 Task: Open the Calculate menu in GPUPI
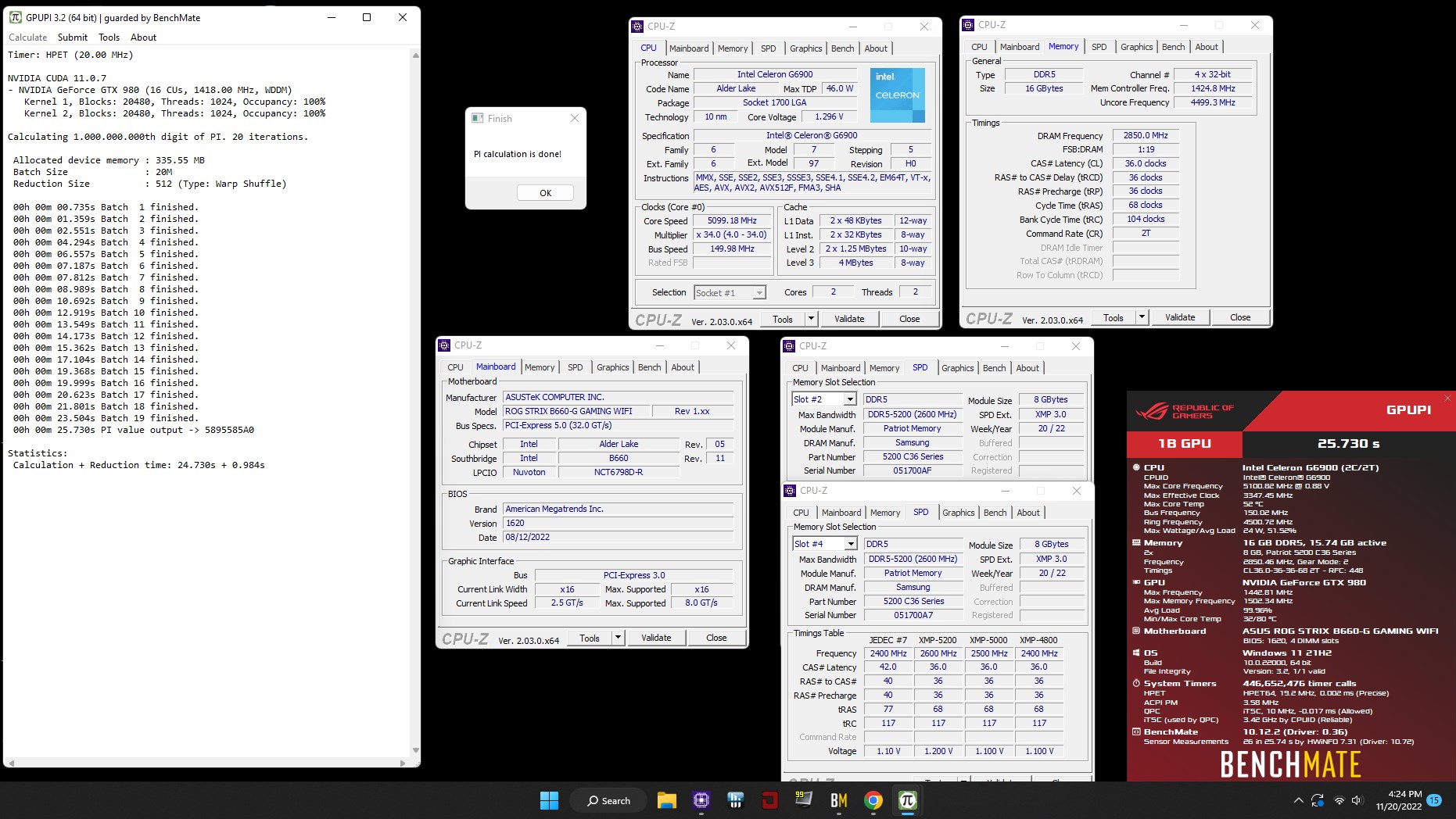[28, 38]
